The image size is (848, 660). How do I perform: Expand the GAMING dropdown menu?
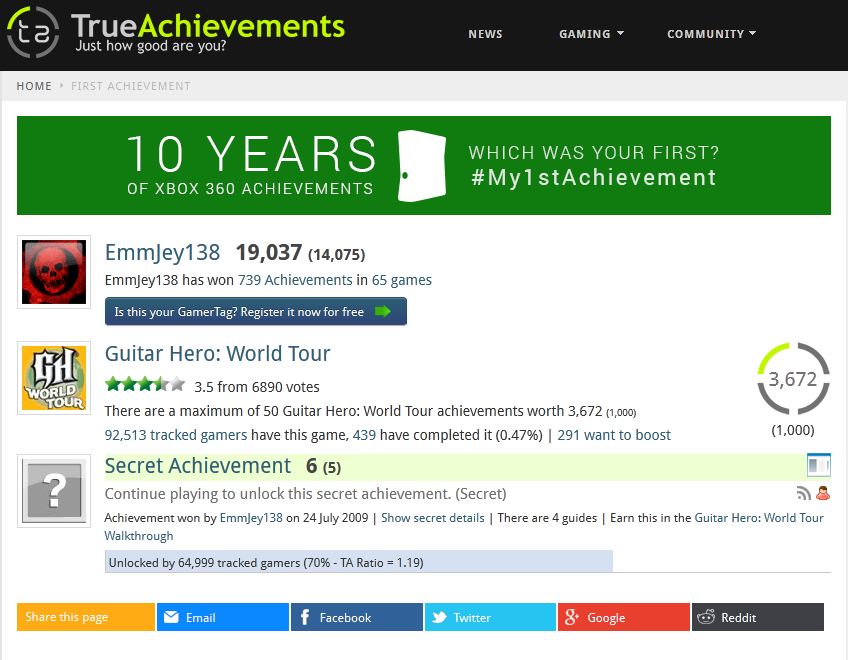591,34
